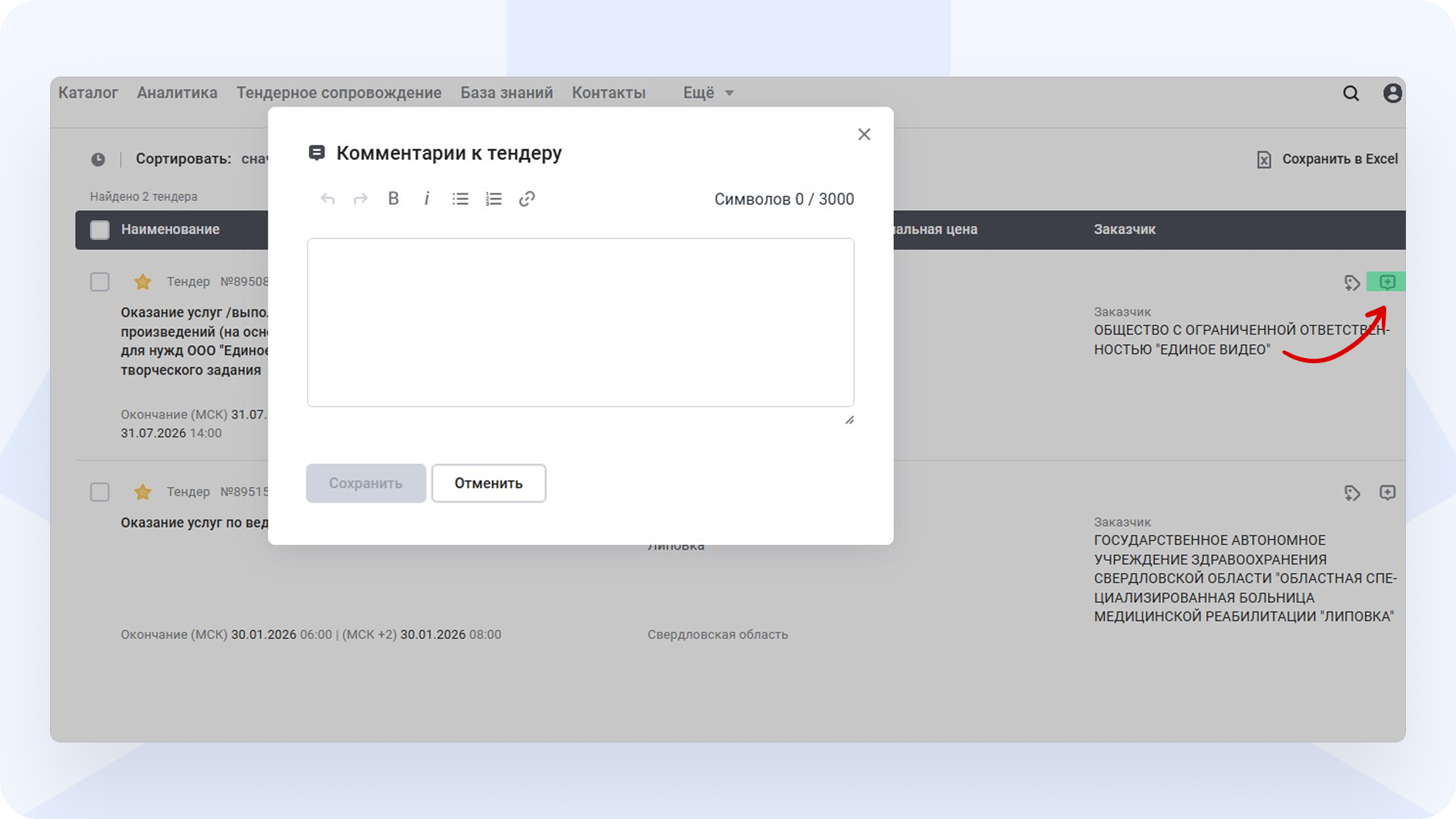1456x819 pixels.
Task: Click the end date 30.01.2026 06:00 text
Action: tap(281, 635)
